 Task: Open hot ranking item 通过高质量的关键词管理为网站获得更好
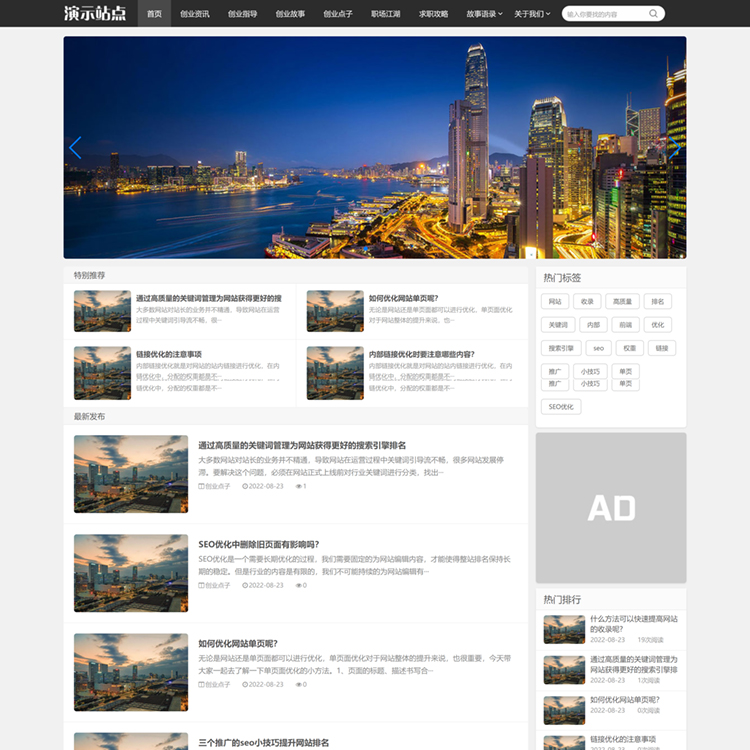coord(634,664)
